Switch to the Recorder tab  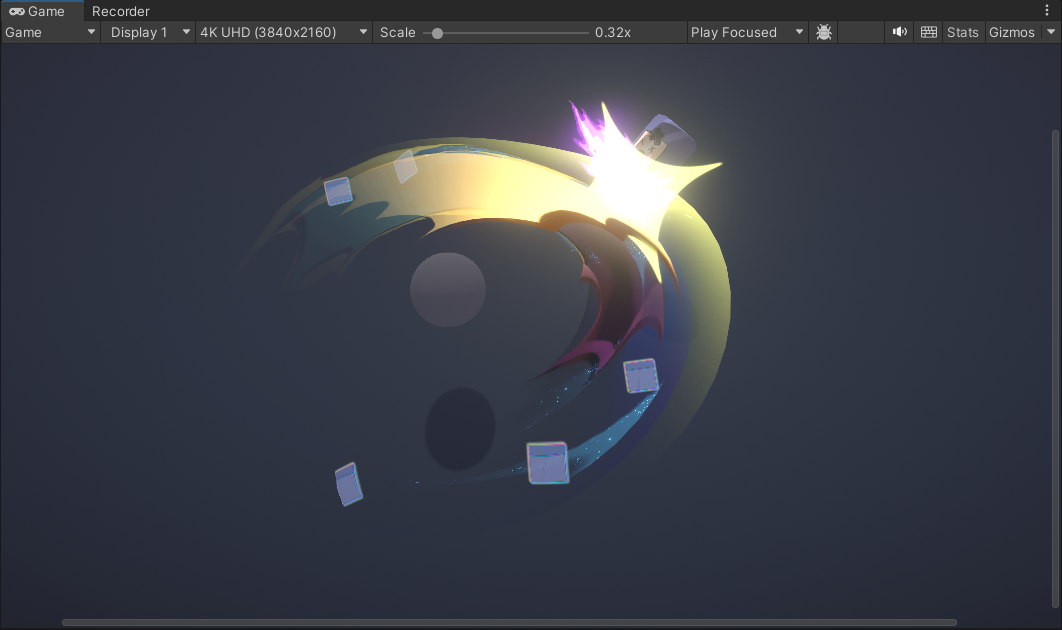point(121,11)
